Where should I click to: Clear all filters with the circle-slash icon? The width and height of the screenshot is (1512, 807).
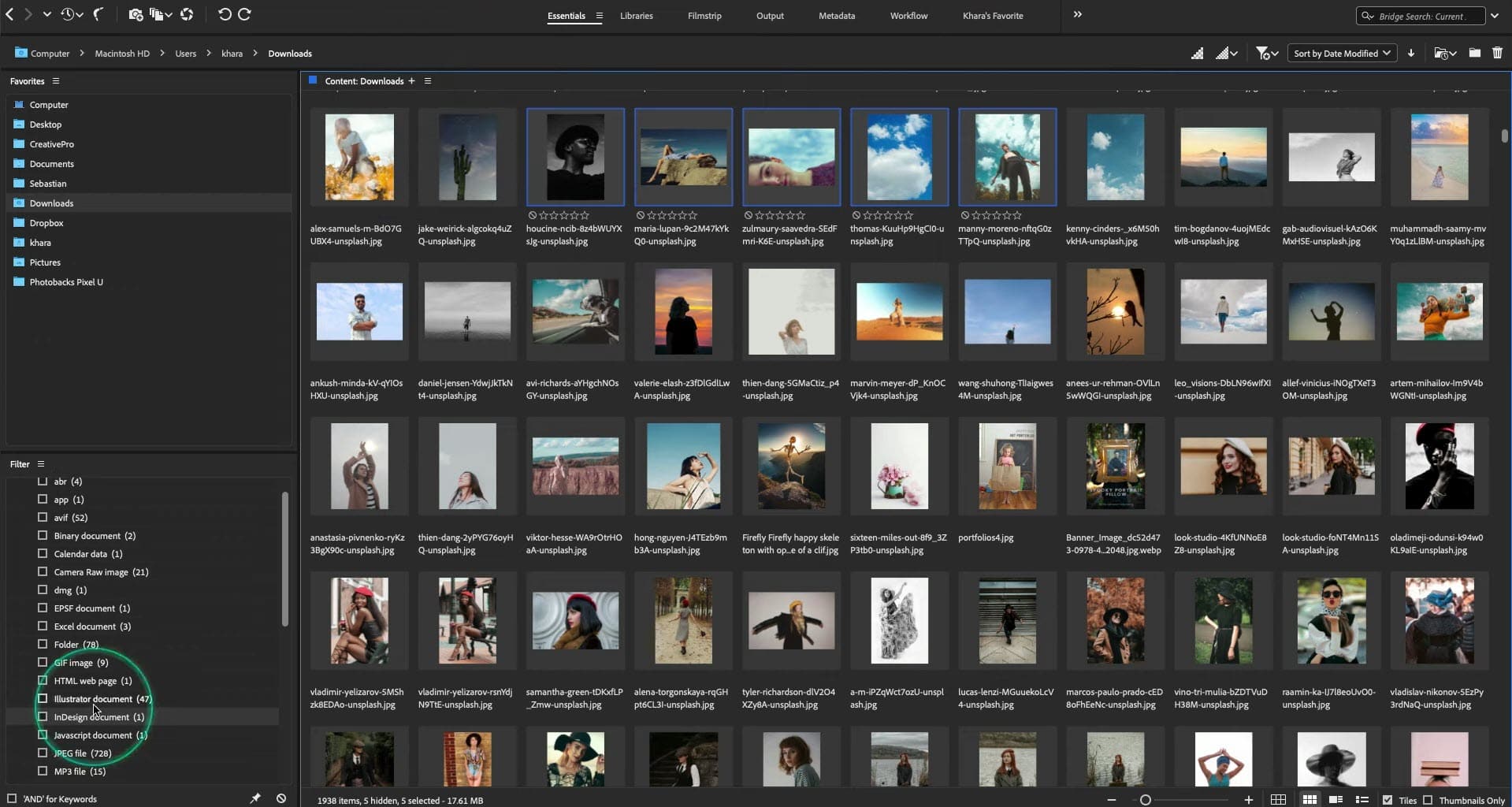coord(281,798)
